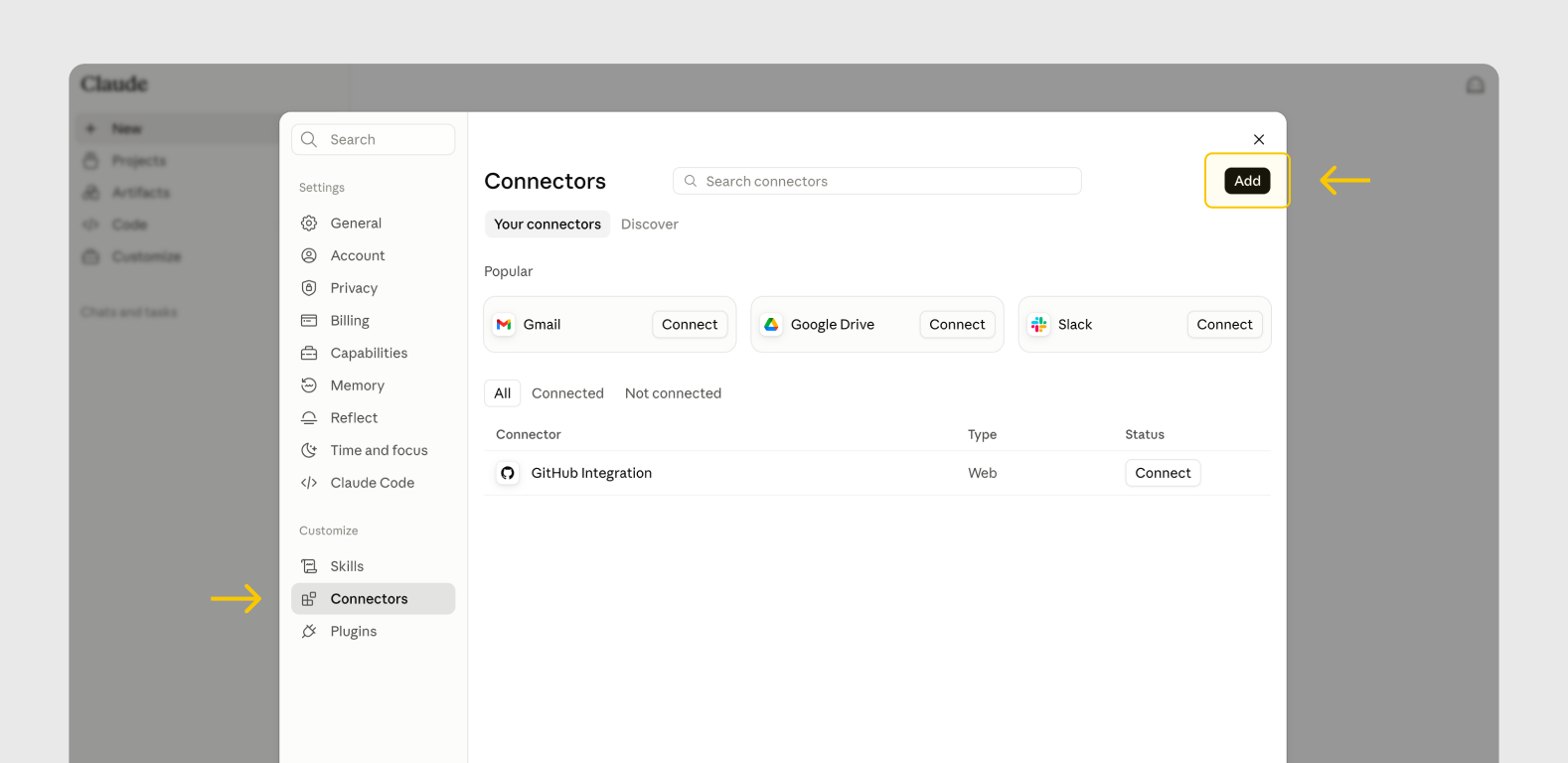Click the Connectors grid icon
Screen dimensions: 1568x763
[x=309, y=599]
